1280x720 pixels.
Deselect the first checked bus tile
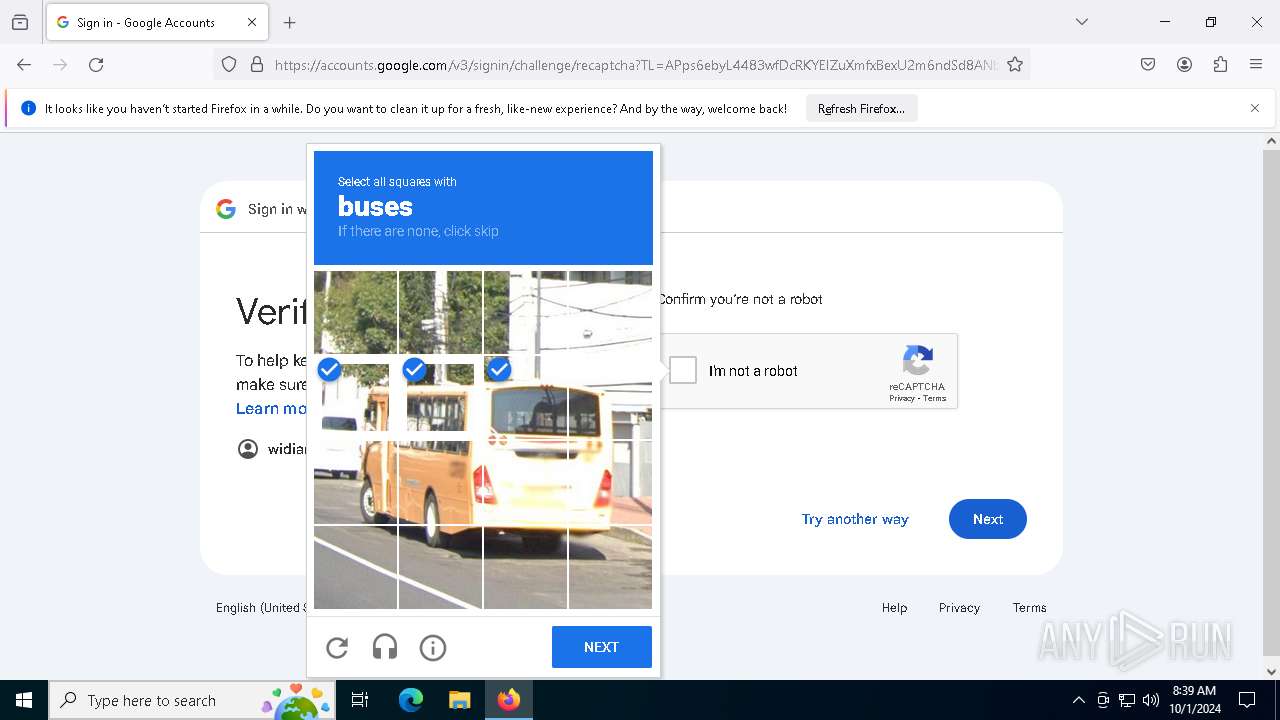356,398
